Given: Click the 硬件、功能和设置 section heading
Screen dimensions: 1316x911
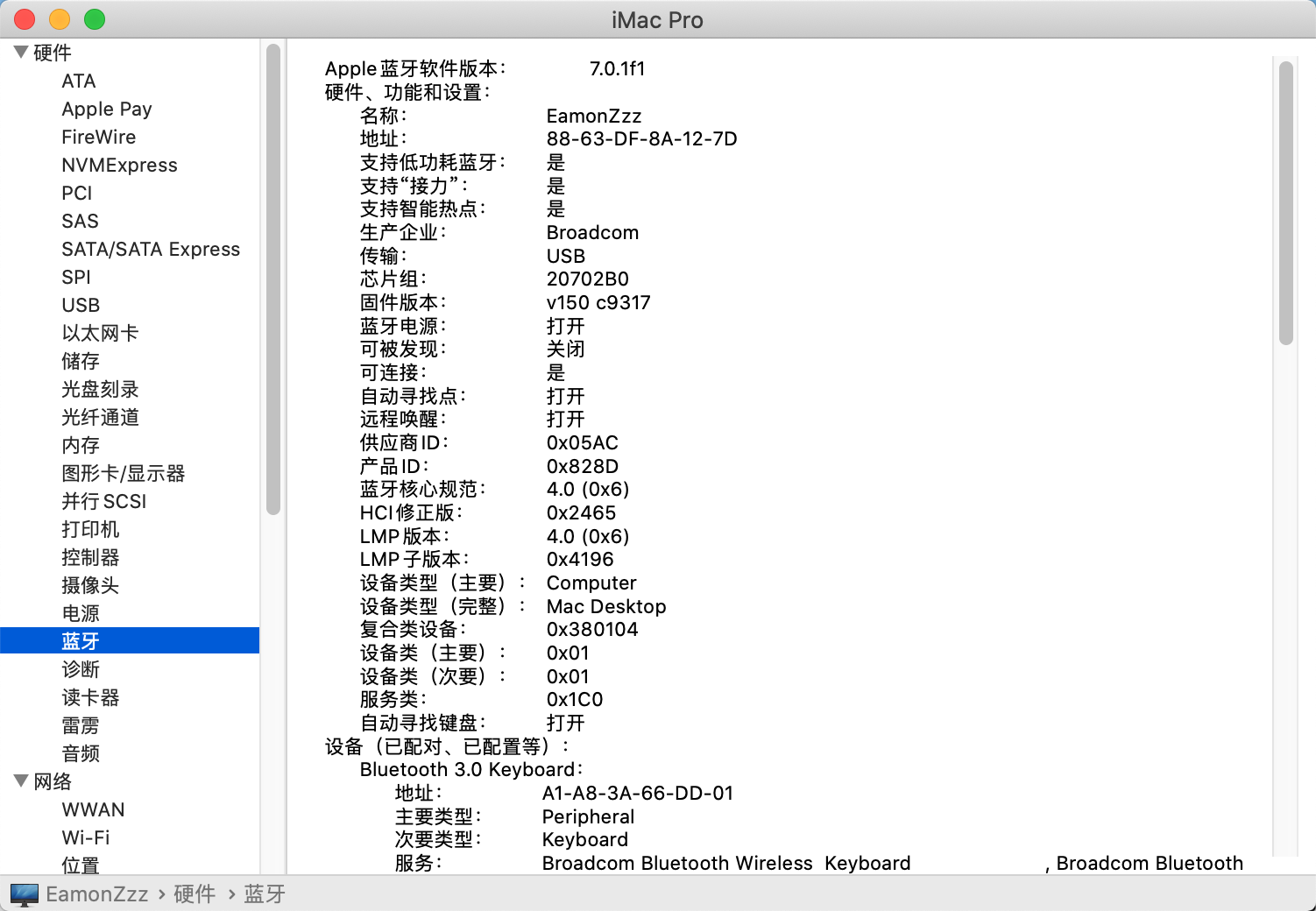Looking at the screenshot, I should click(x=408, y=92).
